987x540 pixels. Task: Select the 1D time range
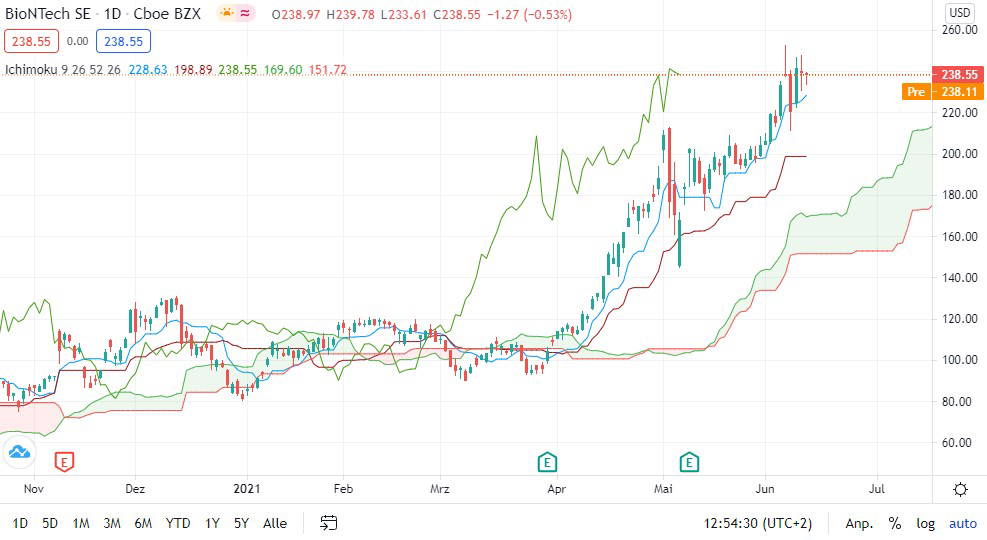click(x=20, y=523)
